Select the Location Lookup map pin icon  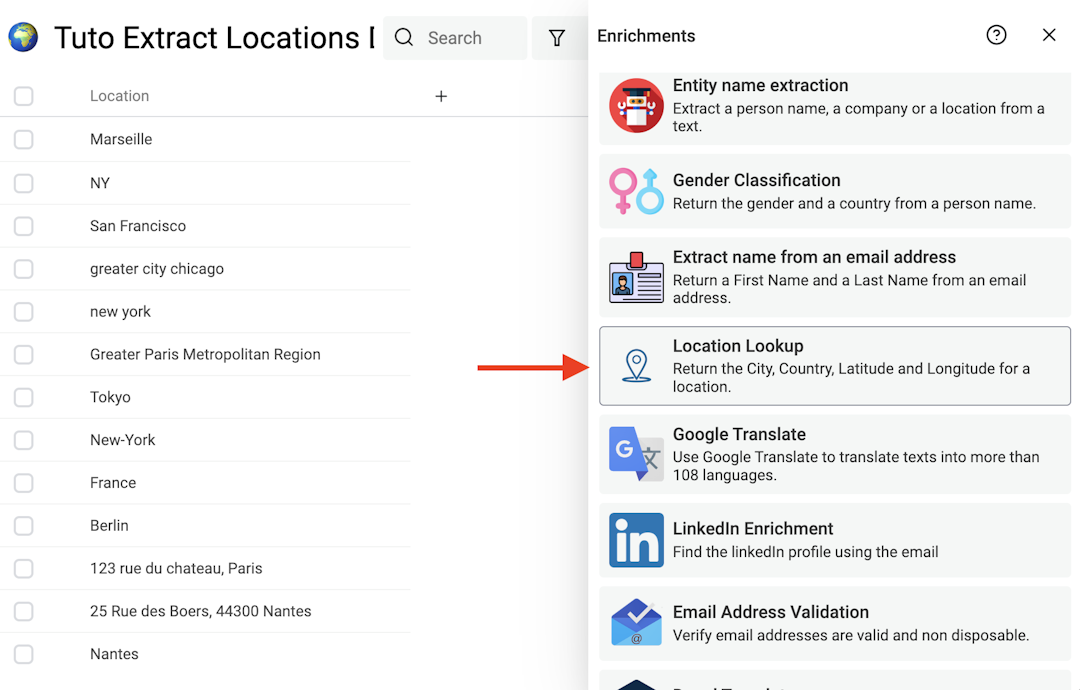pyautogui.click(x=637, y=365)
